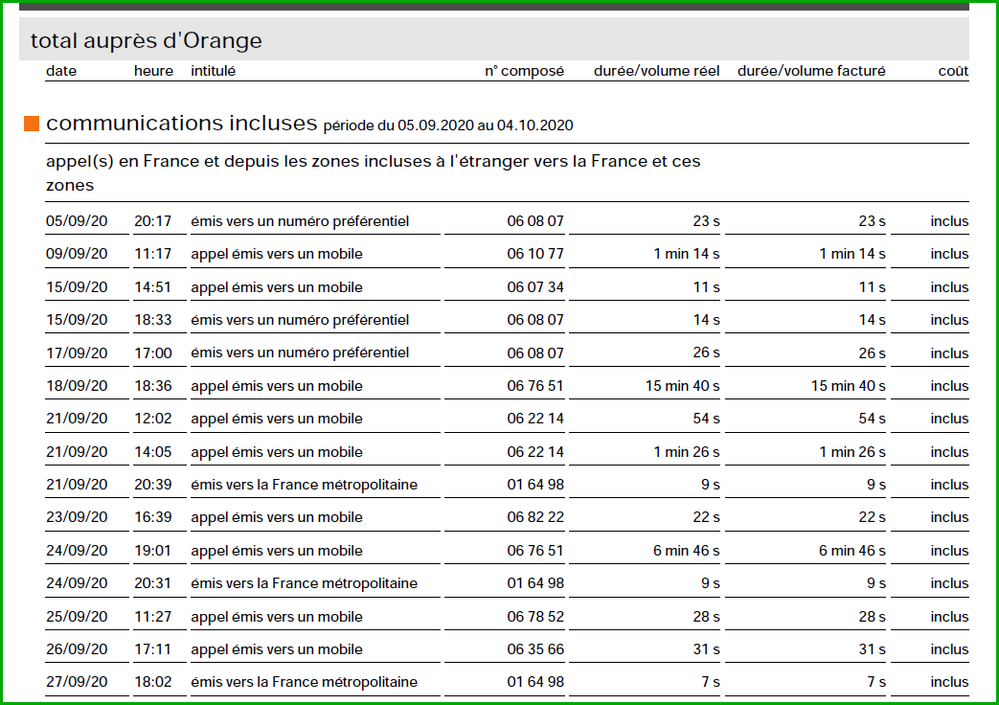999x705 pixels.
Task: Click 'inclus' cost in 18/09/20 row
Action: 949,386
